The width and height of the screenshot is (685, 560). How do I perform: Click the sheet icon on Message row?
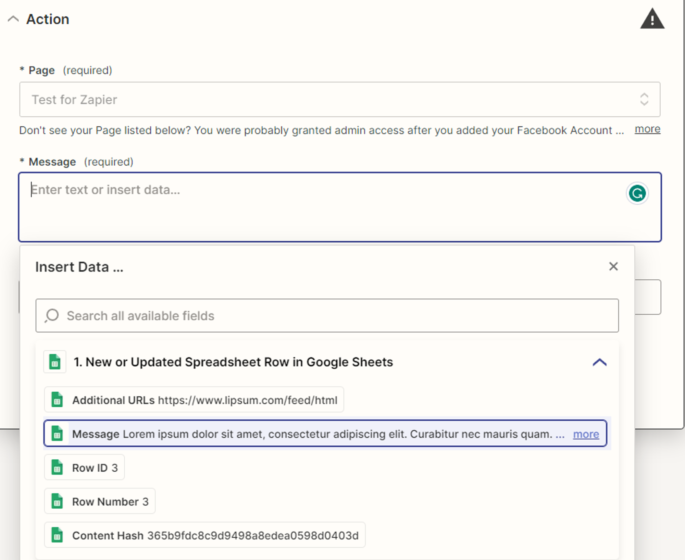click(57, 434)
